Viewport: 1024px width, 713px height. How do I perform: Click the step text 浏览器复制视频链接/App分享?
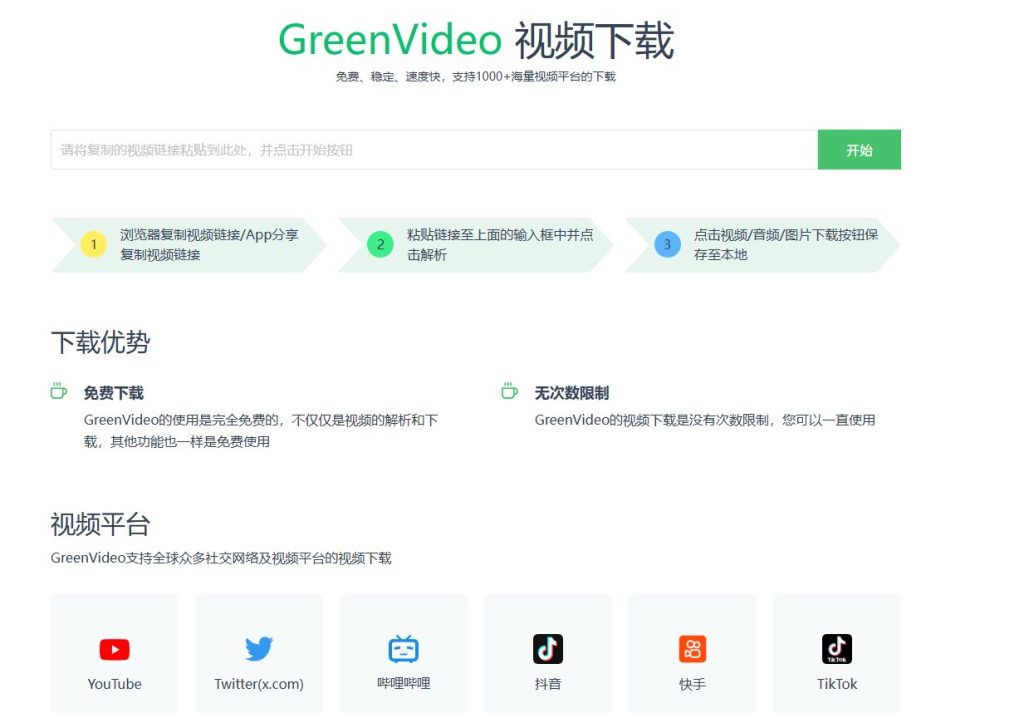[x=209, y=235]
